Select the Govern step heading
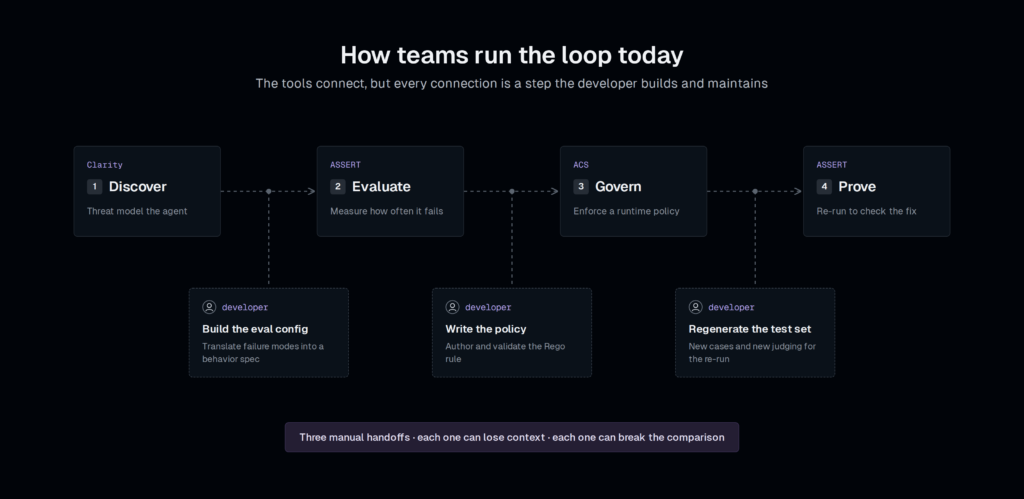 coord(618,187)
